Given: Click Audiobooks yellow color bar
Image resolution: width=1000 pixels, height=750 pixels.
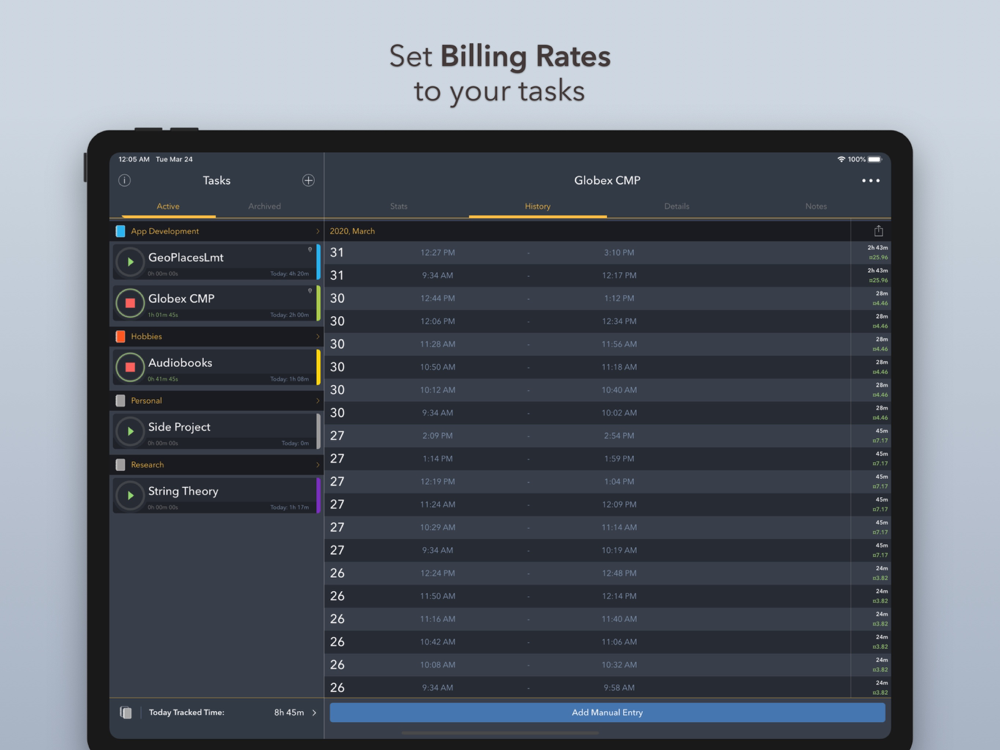Looking at the screenshot, I should 318,367.
